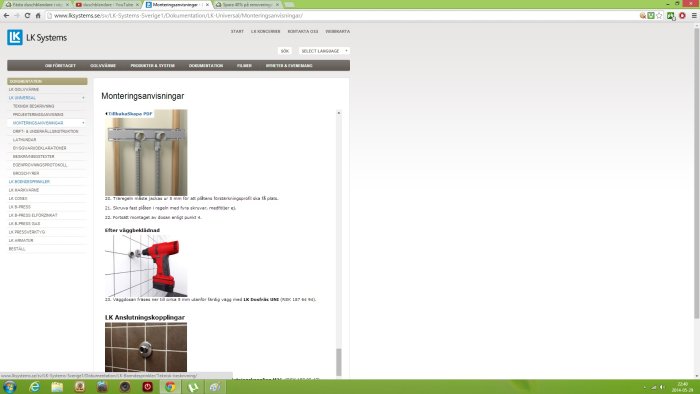Select Teknisk beskrivning in the sidebar
700x394 pixels.
(x=33, y=106)
